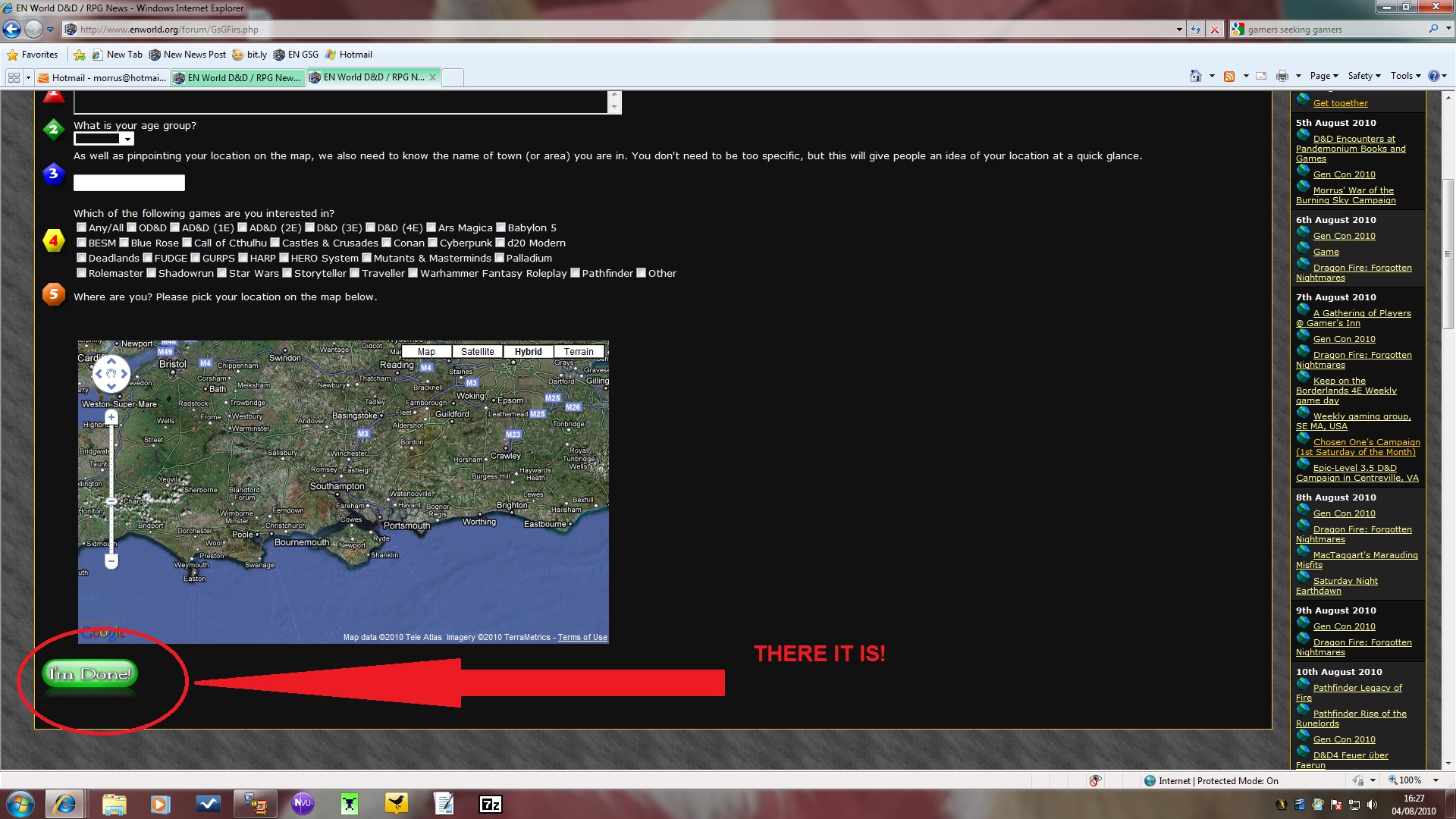Click the RSS feeds icon
This screenshot has height=819, width=1456.
pyautogui.click(x=1229, y=76)
